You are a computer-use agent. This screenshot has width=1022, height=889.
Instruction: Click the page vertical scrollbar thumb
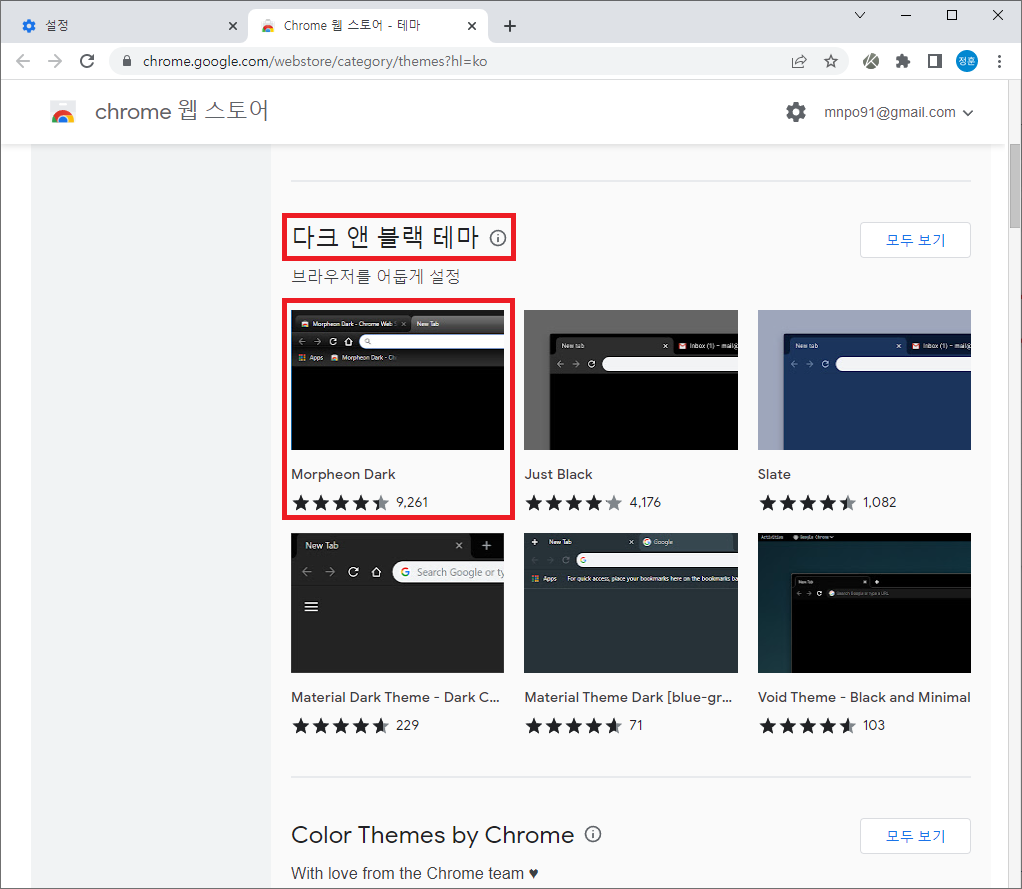(1015, 186)
